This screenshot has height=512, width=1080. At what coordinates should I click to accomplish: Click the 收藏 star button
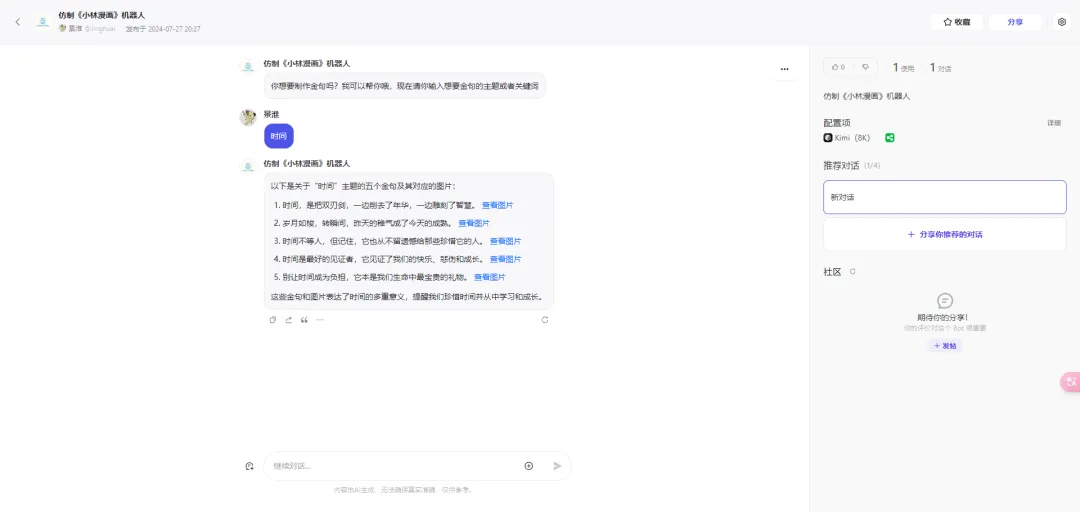(957, 22)
